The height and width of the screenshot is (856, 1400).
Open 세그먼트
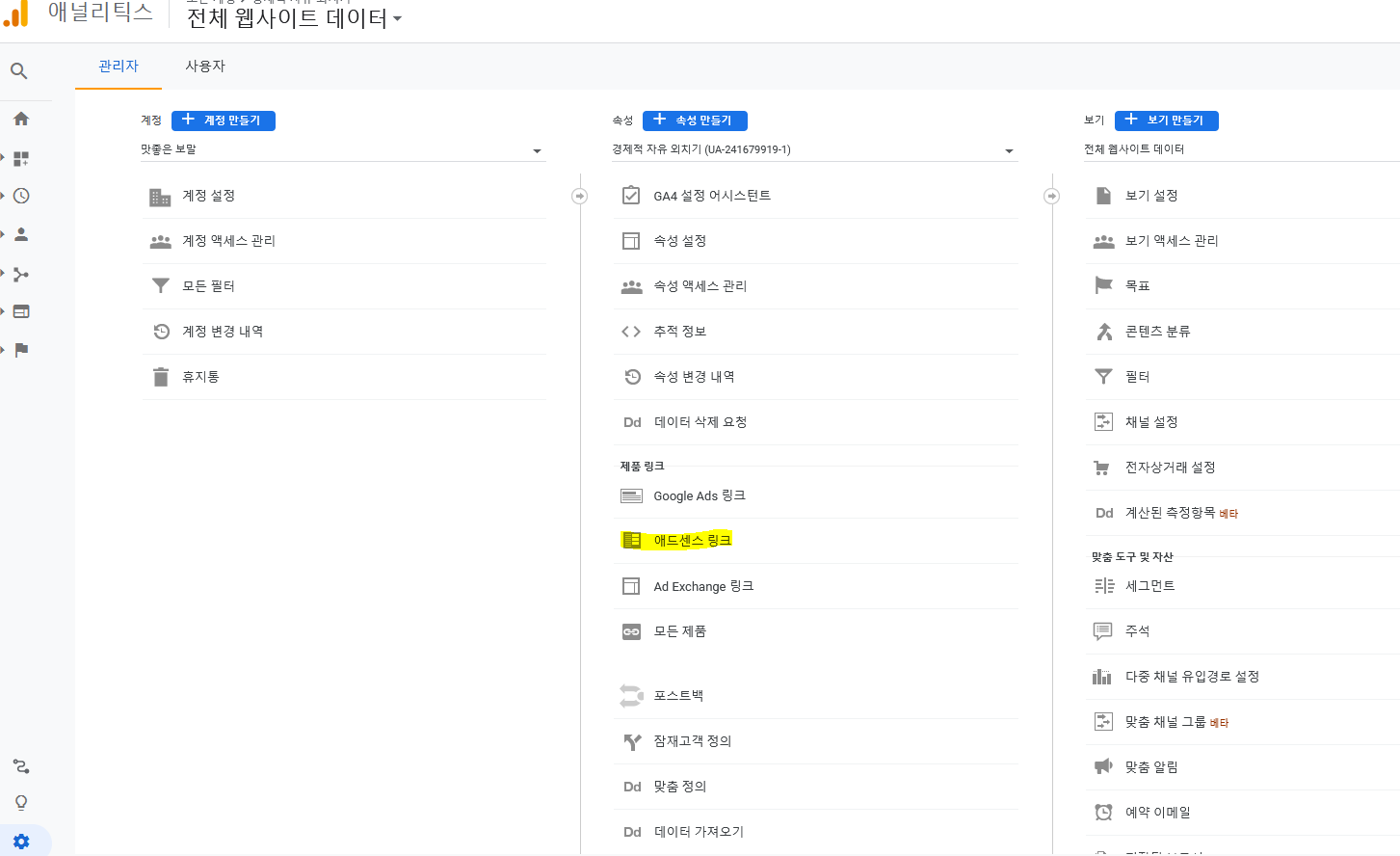pos(1243,586)
